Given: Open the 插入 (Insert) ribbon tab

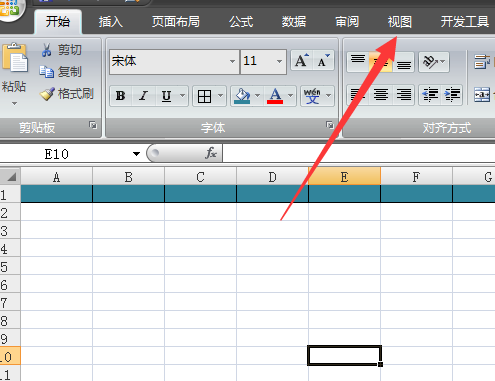Looking at the screenshot, I should point(111,22).
